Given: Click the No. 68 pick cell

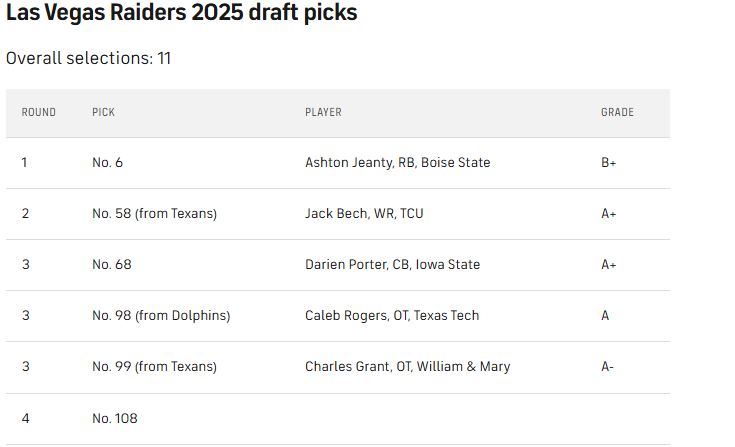Looking at the screenshot, I should pos(111,265).
